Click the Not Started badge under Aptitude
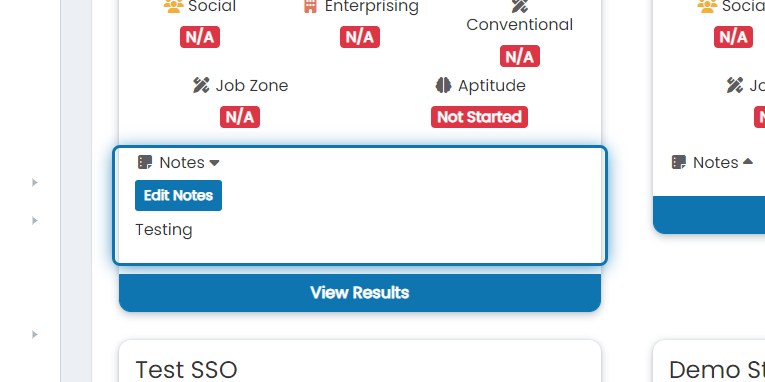The height and width of the screenshot is (382, 765). pyautogui.click(x=479, y=117)
